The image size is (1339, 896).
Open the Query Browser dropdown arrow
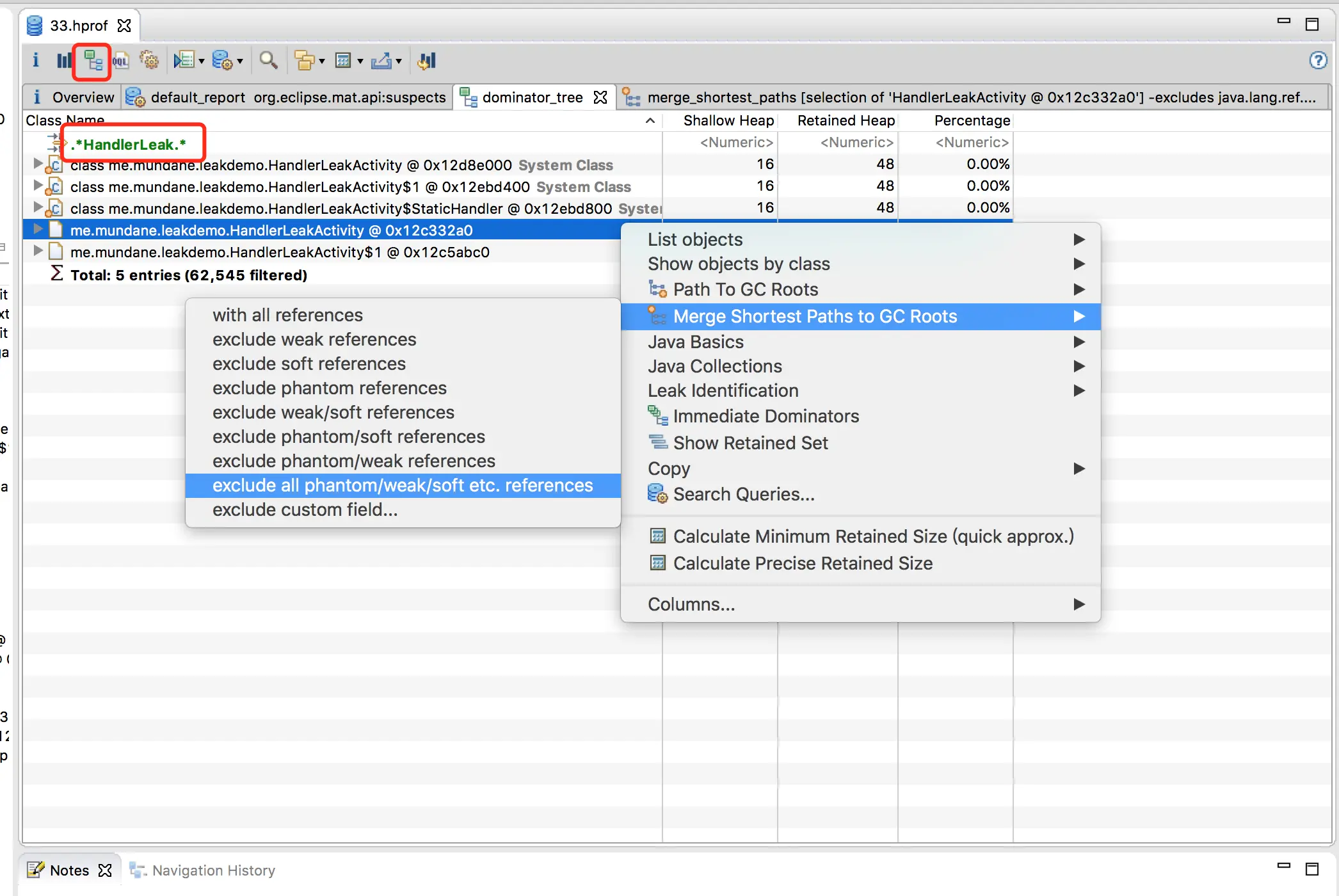(240, 61)
